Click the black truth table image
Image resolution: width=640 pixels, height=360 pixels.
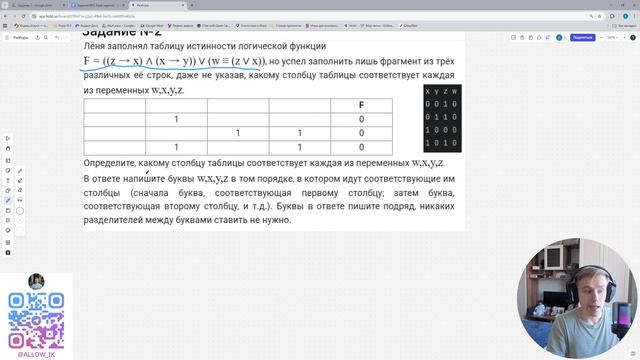[x=442, y=118]
